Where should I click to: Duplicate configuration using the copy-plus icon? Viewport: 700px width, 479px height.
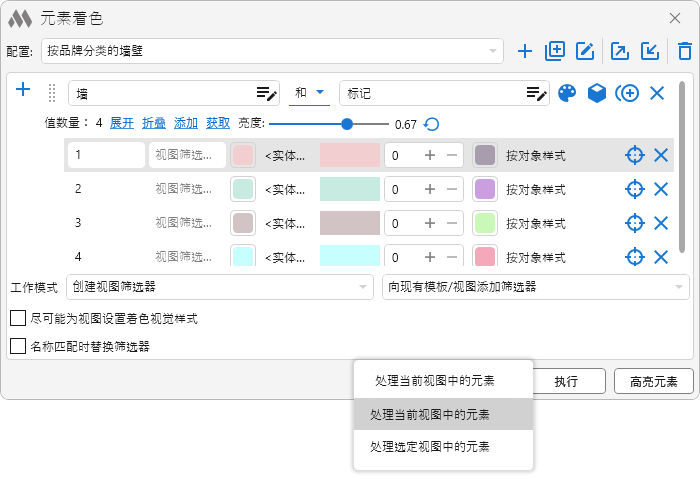pos(555,51)
